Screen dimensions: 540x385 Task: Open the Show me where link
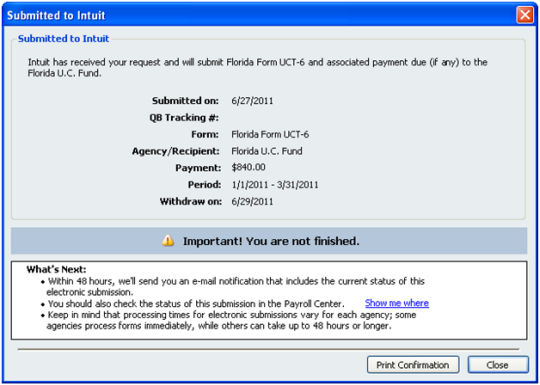[397, 303]
